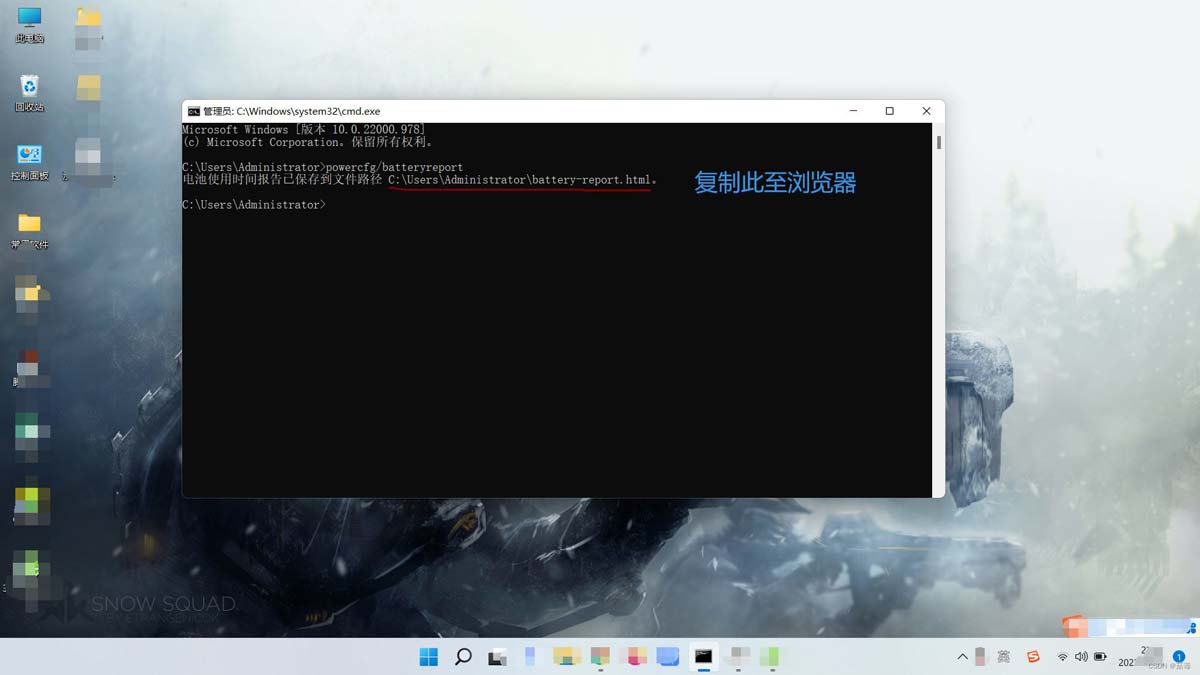Select the 控制面板 desktop icon
The height and width of the screenshot is (675, 1200).
[30, 161]
